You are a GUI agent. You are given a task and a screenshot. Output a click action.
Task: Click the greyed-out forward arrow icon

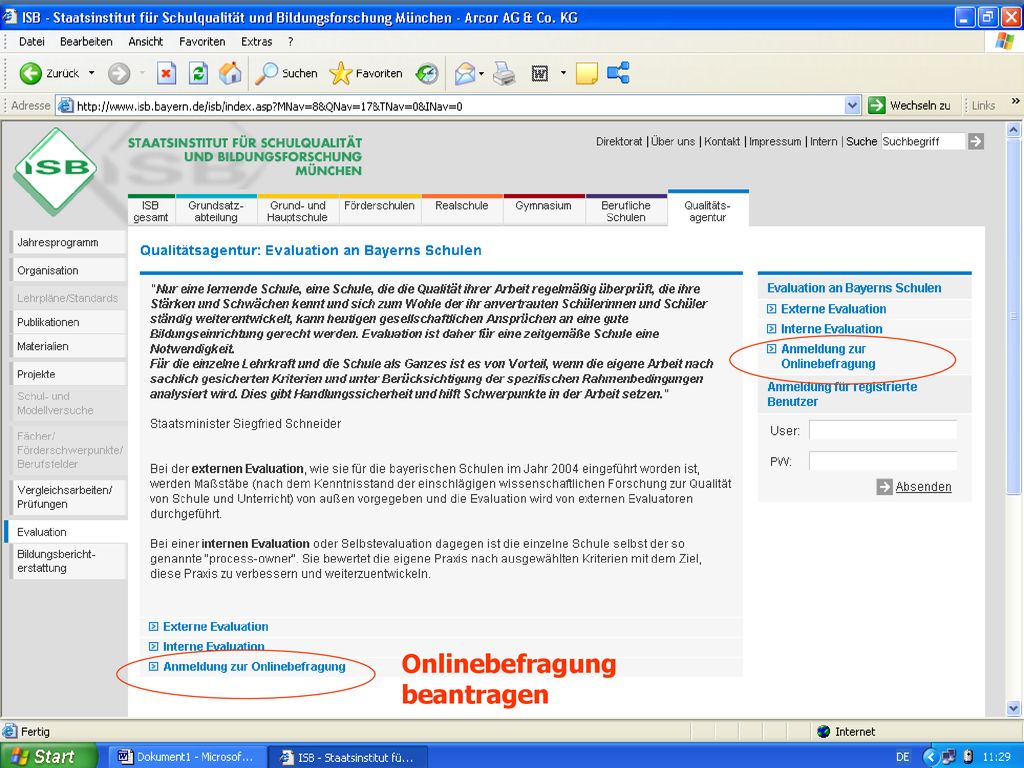point(119,73)
